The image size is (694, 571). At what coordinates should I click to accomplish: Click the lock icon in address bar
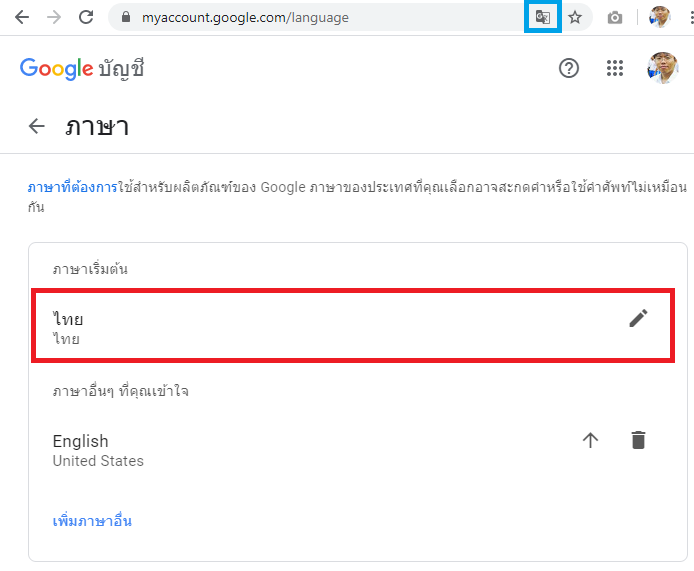click(125, 17)
